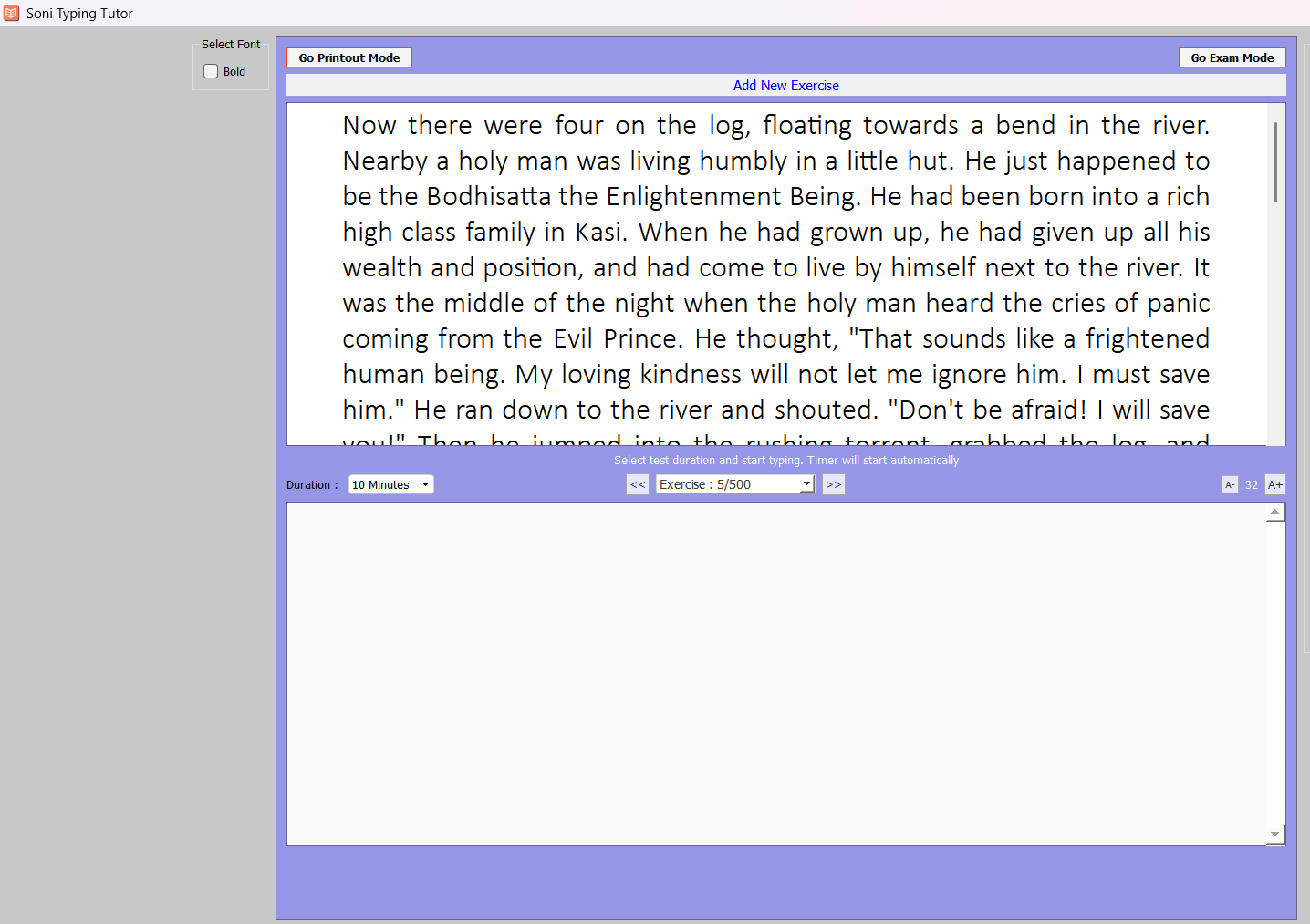Click the Soni Typing Tutor window title

pyautogui.click(x=79, y=13)
